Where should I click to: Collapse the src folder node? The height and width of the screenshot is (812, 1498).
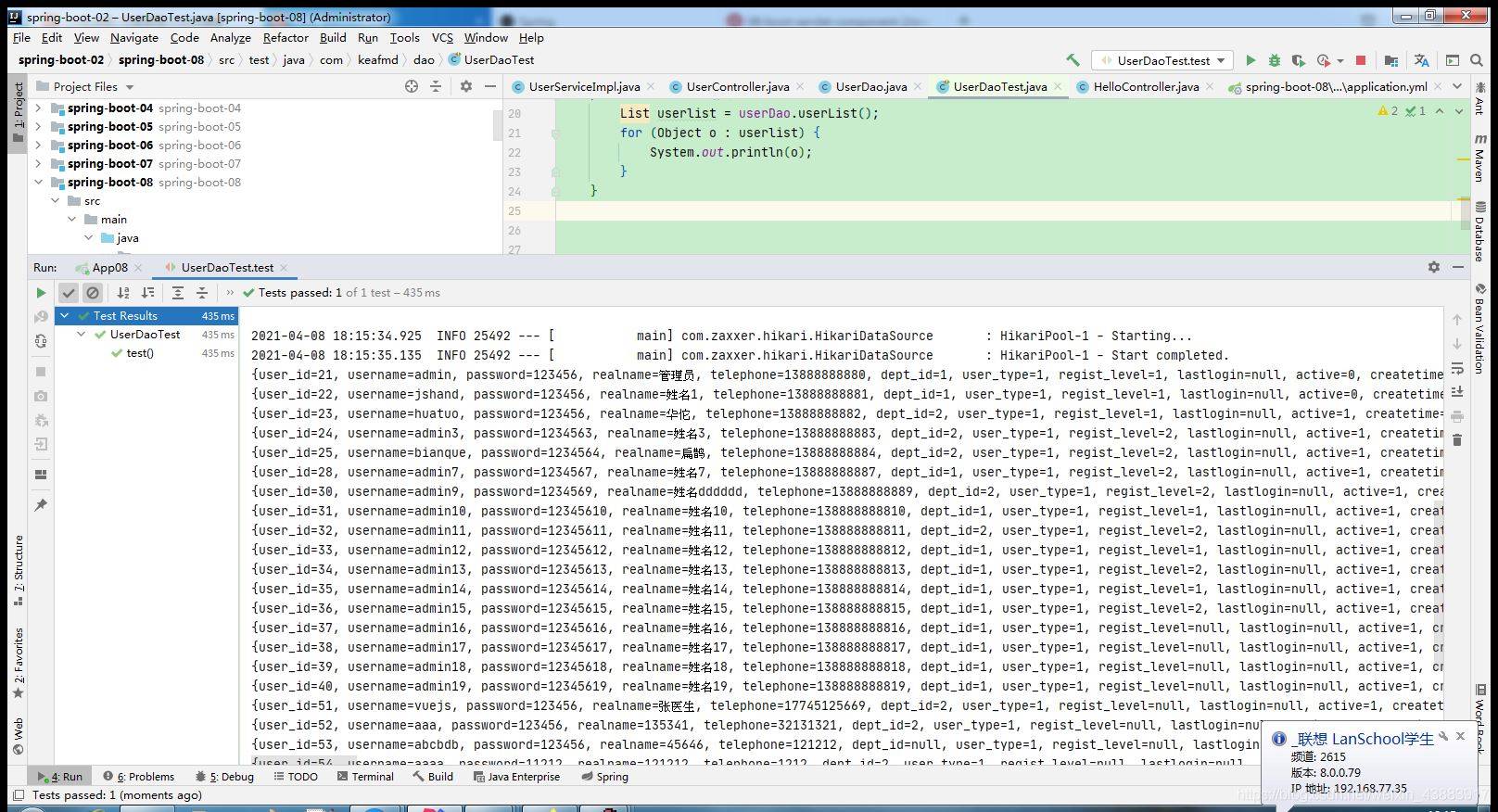(55, 201)
